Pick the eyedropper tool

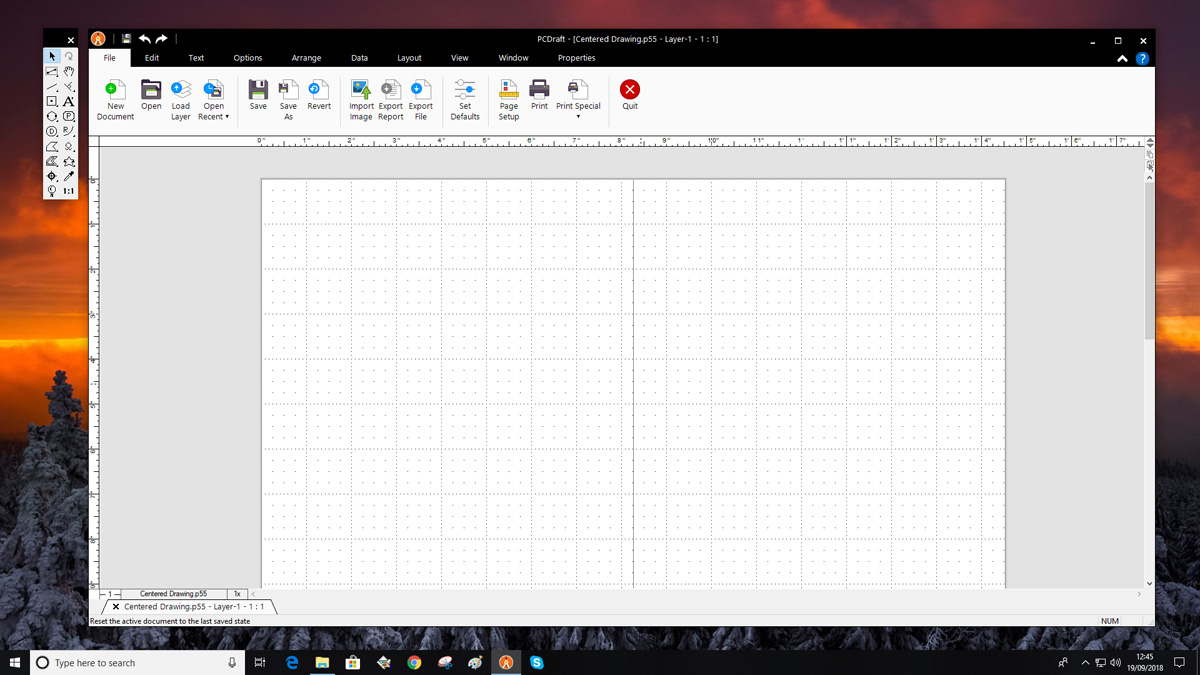point(67,176)
